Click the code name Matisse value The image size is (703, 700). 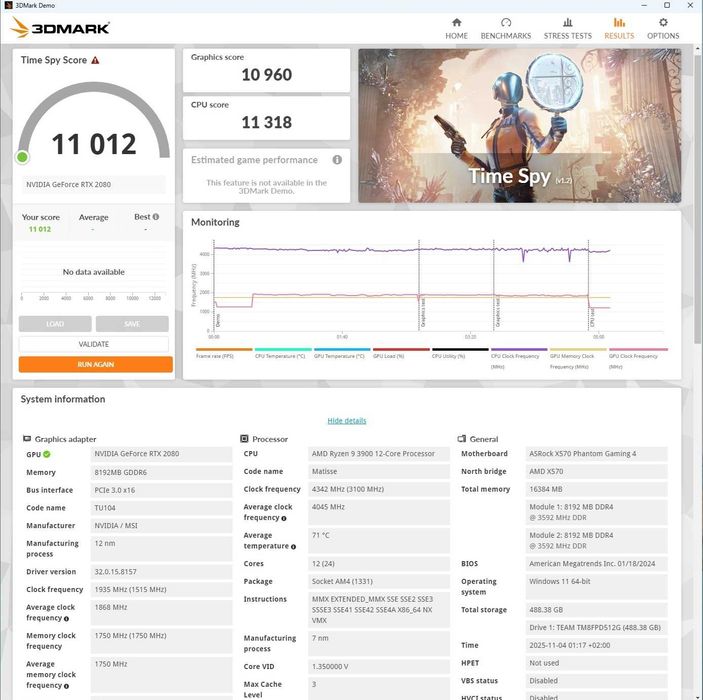379,472
